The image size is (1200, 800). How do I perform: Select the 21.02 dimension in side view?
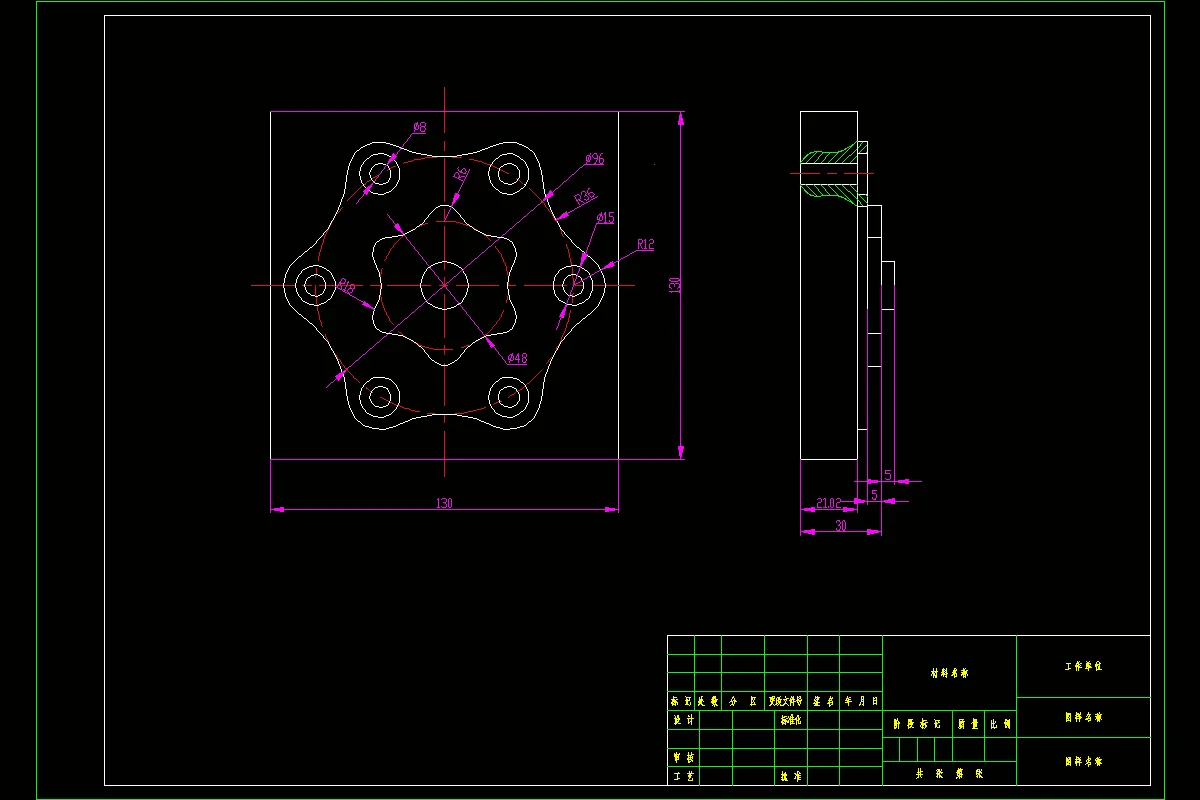point(829,503)
